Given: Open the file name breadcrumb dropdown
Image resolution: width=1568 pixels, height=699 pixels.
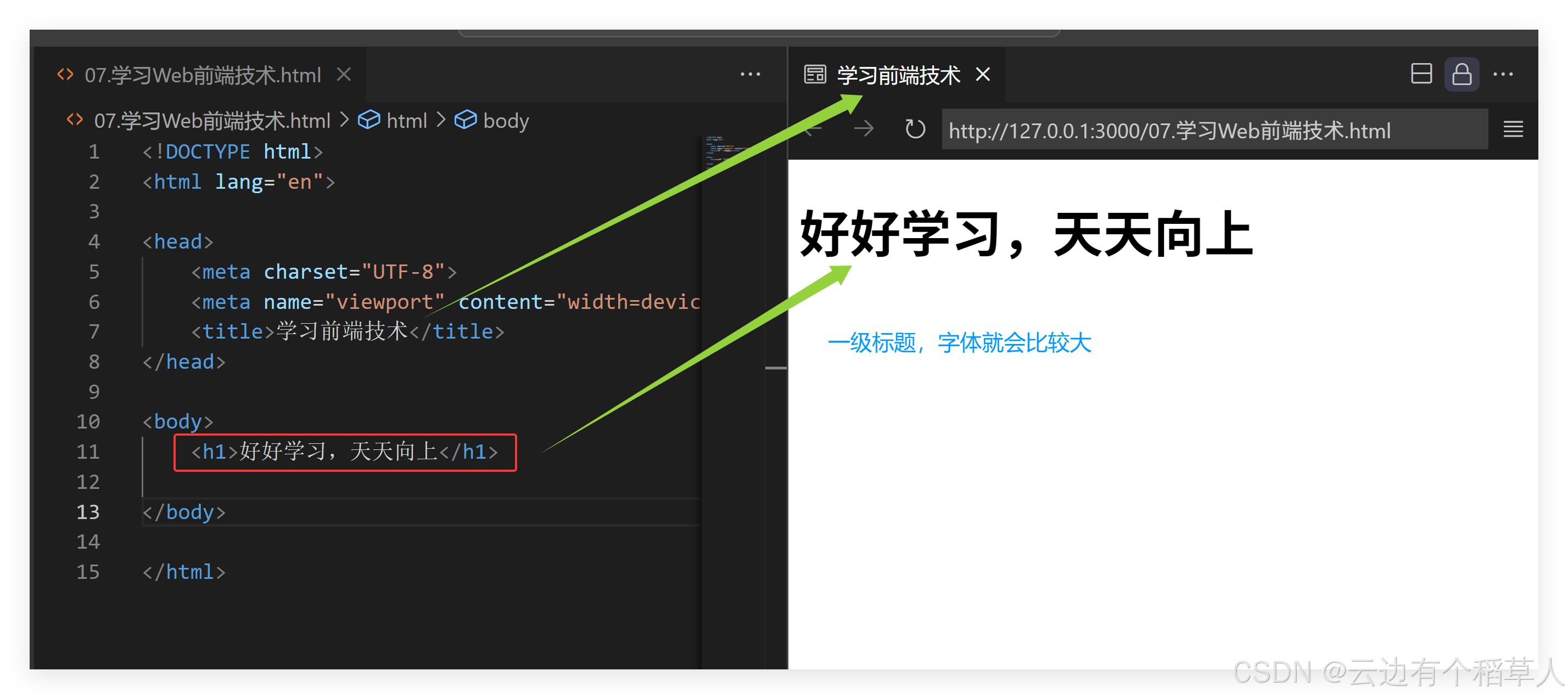Looking at the screenshot, I should point(211,121).
